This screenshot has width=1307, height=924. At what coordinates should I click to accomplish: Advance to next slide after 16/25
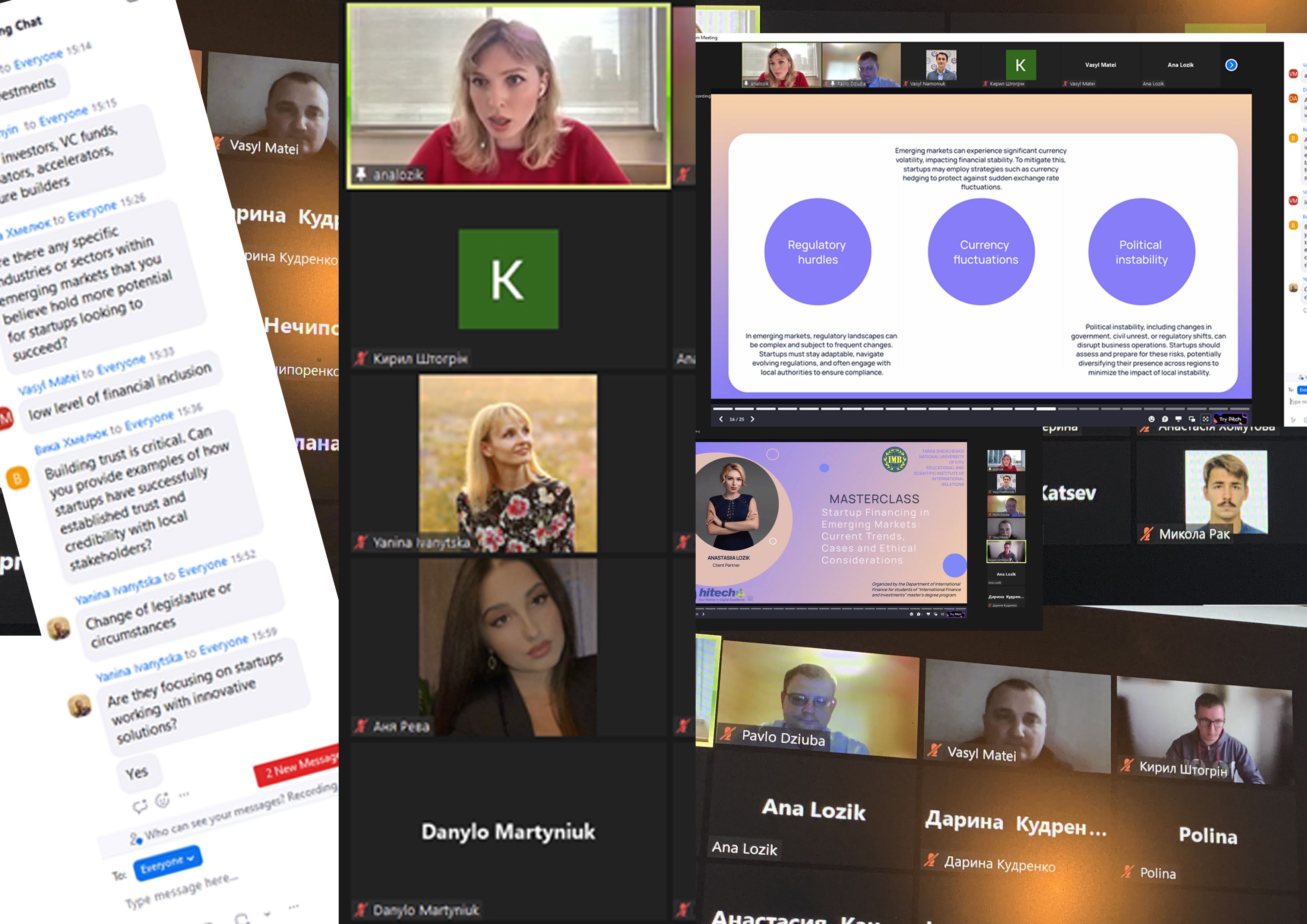(x=753, y=419)
